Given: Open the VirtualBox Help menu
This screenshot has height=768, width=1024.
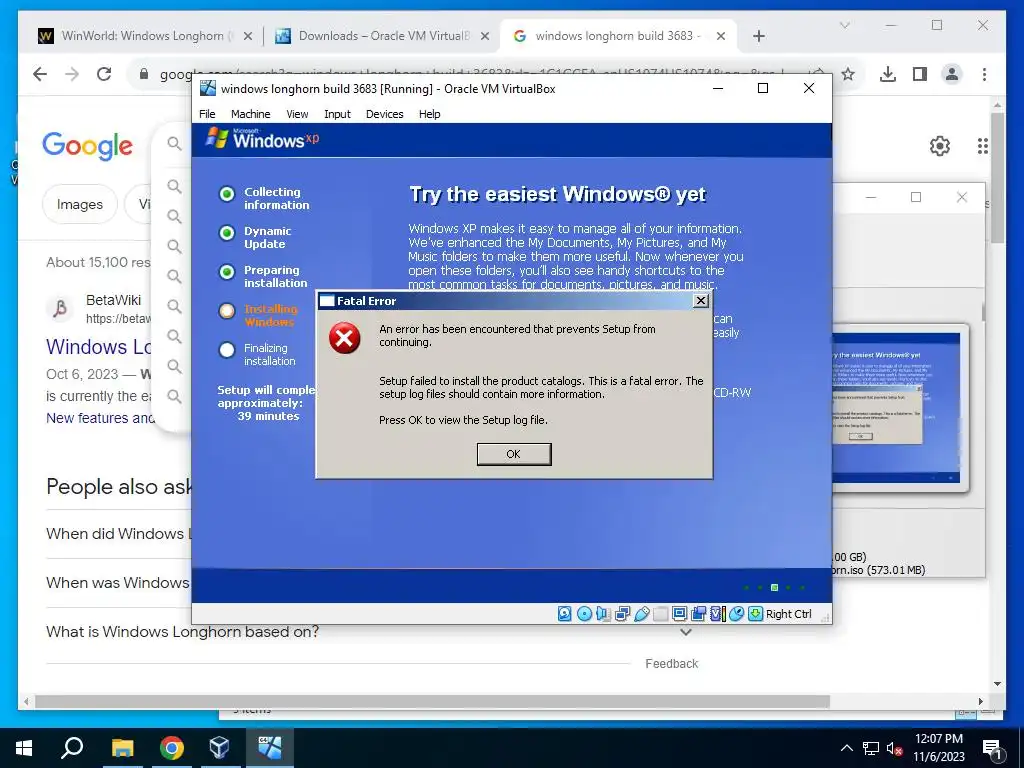Looking at the screenshot, I should 430,114.
